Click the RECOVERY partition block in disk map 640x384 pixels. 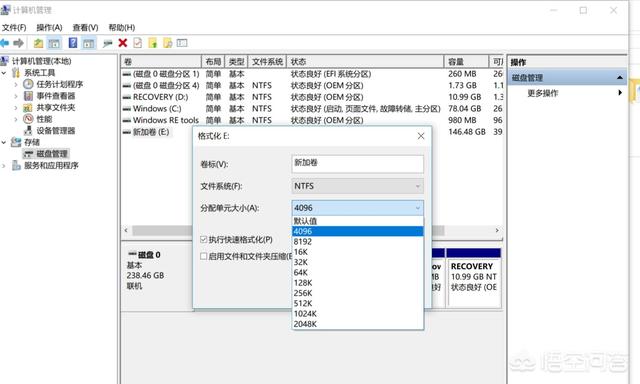click(x=474, y=277)
